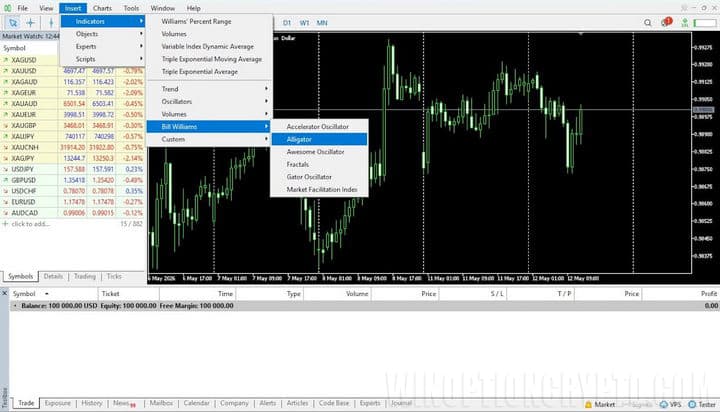The height and width of the screenshot is (412, 720).
Task: Select the arrow cursor tool
Action: [13, 23]
